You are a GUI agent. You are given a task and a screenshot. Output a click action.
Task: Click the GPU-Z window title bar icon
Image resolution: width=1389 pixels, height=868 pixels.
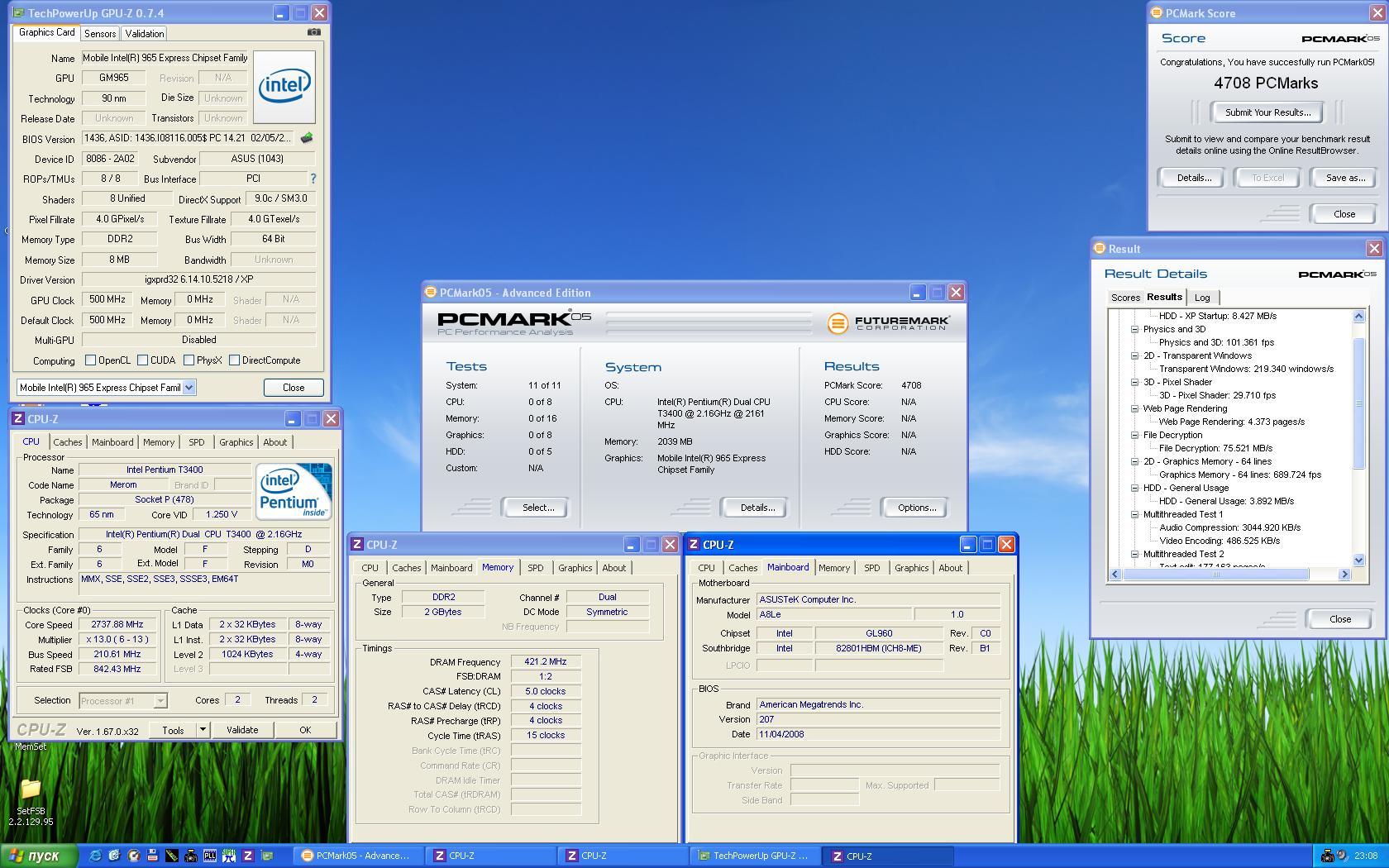pyautogui.click(x=18, y=12)
